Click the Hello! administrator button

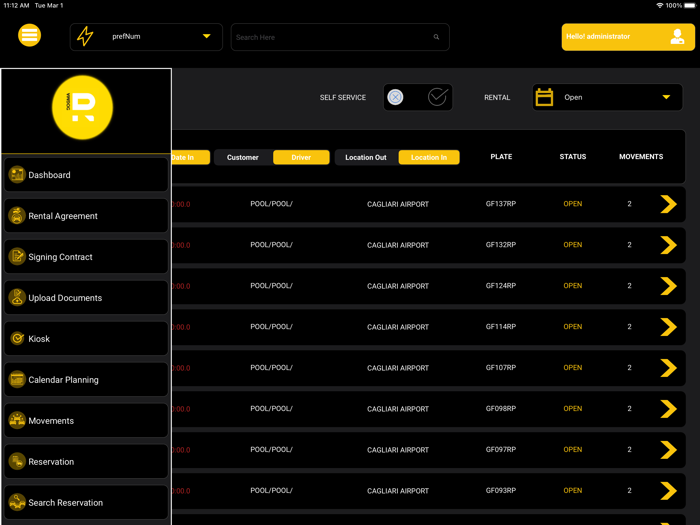pyautogui.click(x=628, y=37)
